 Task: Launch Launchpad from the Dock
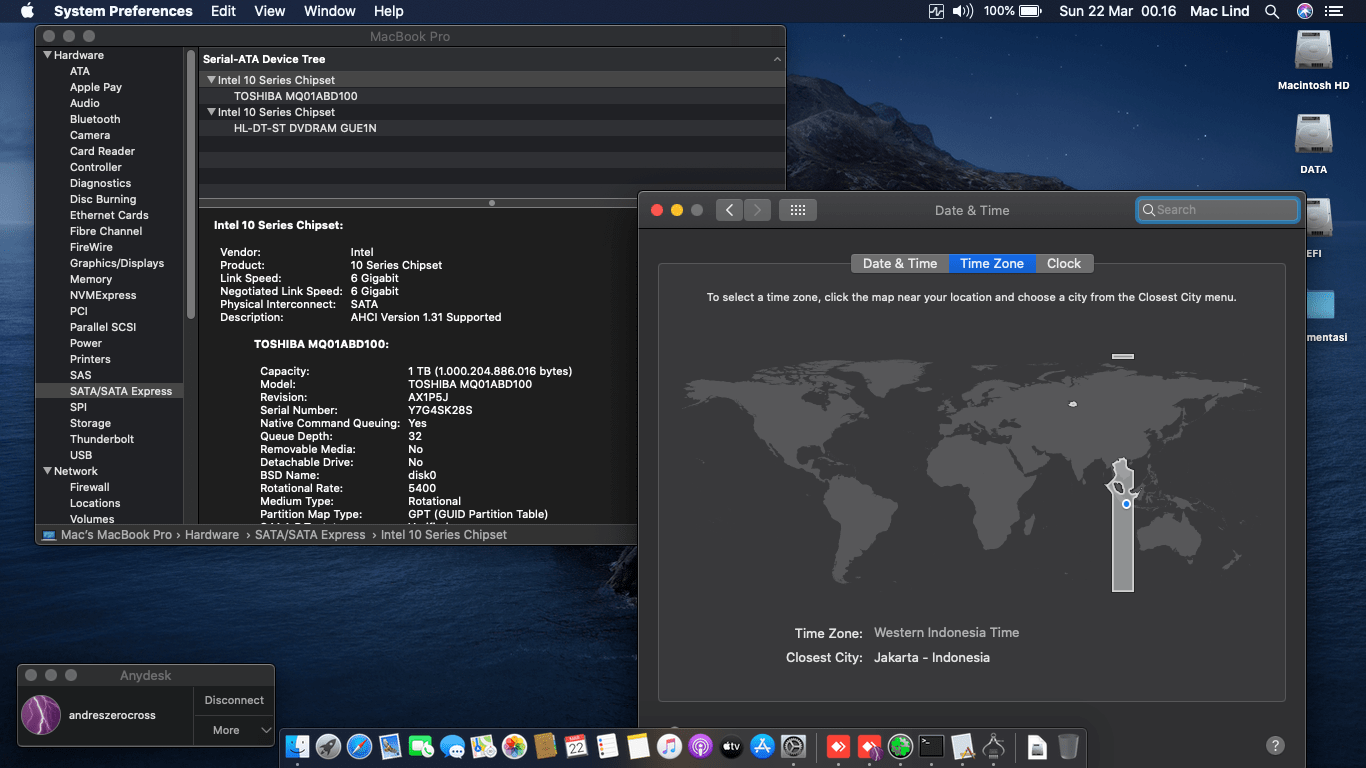pos(328,746)
